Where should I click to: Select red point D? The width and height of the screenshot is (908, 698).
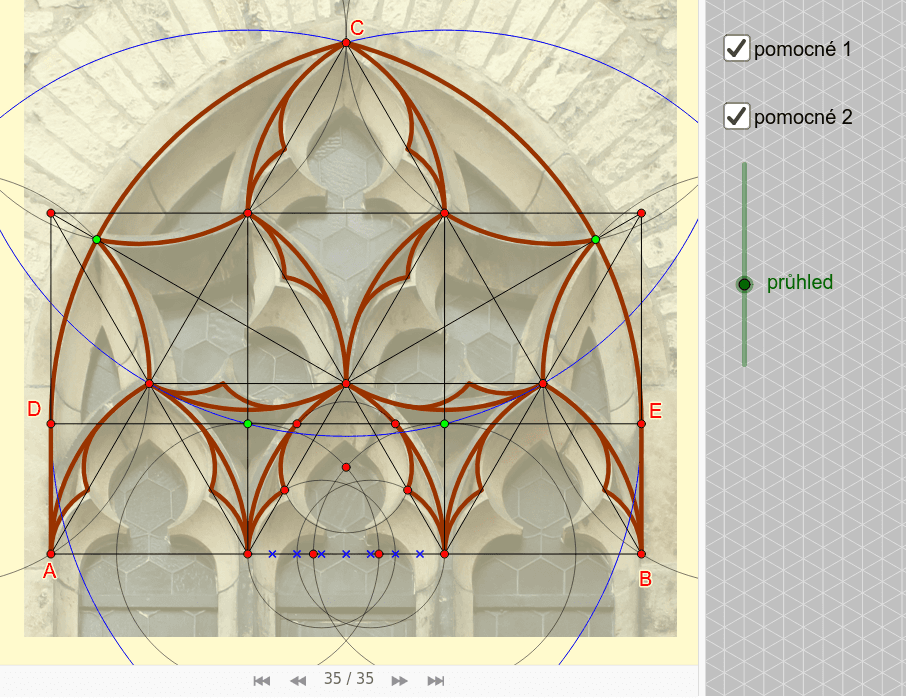(51, 424)
